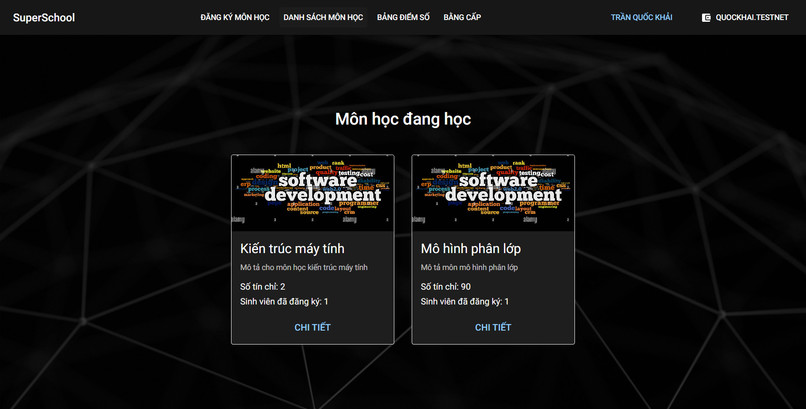This screenshot has width=806, height=409.
Task: Click the description 'Mô tả cho môn học kiến trúc máy tính'
Action: coord(304,267)
